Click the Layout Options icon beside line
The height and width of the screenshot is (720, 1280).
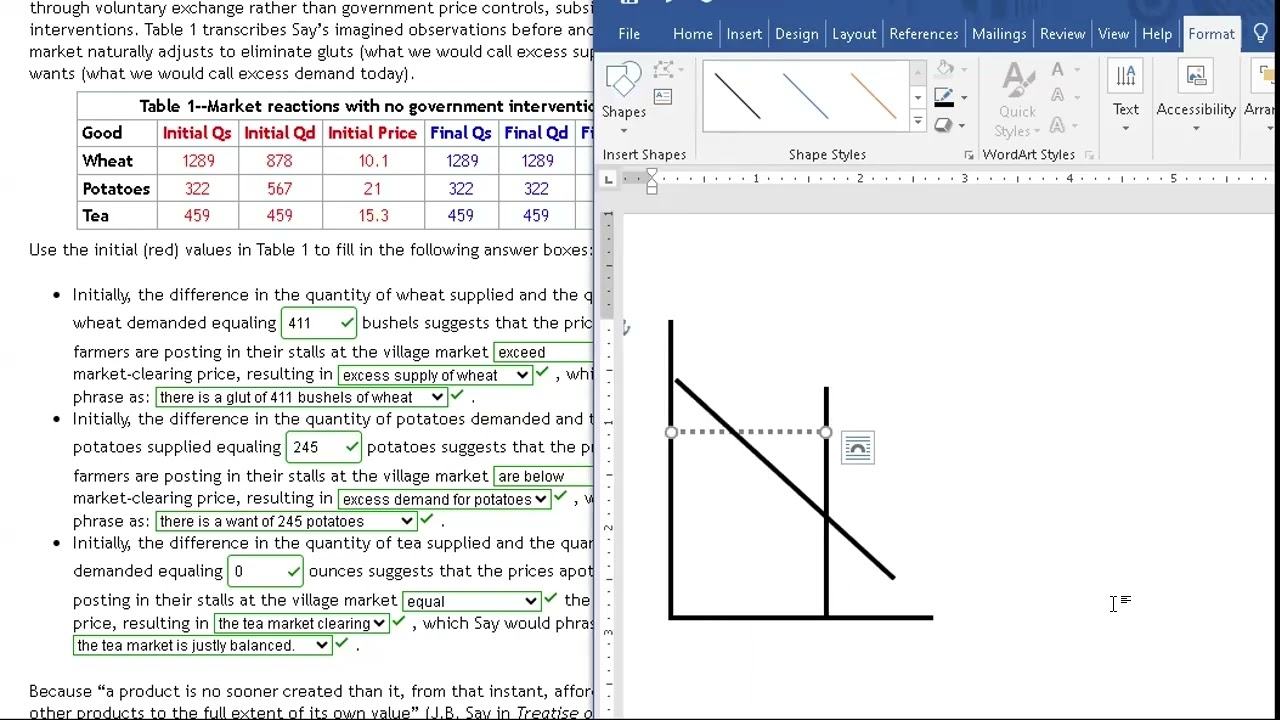[x=858, y=448]
